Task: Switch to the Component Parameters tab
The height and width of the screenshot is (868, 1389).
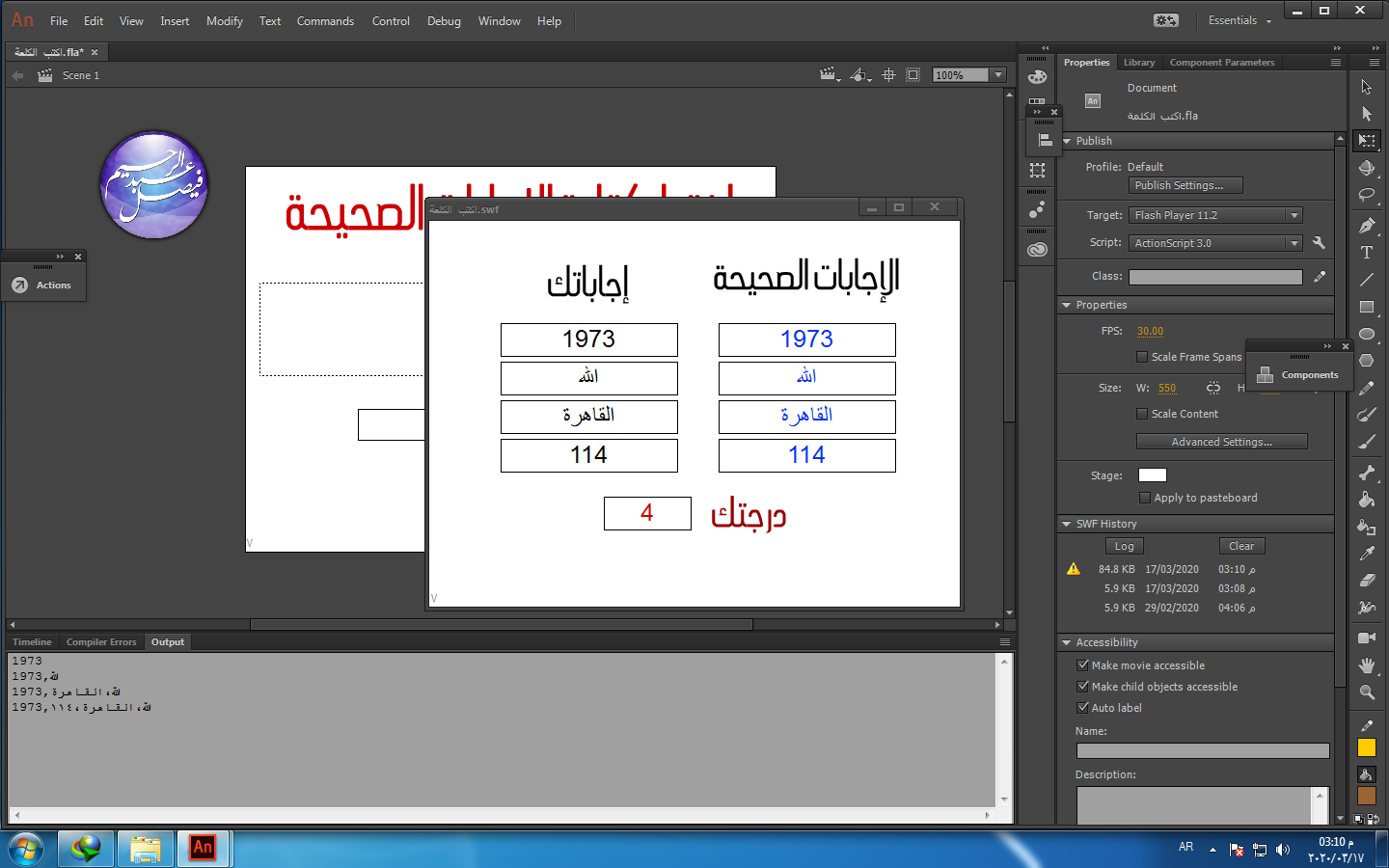Action: point(1222,63)
